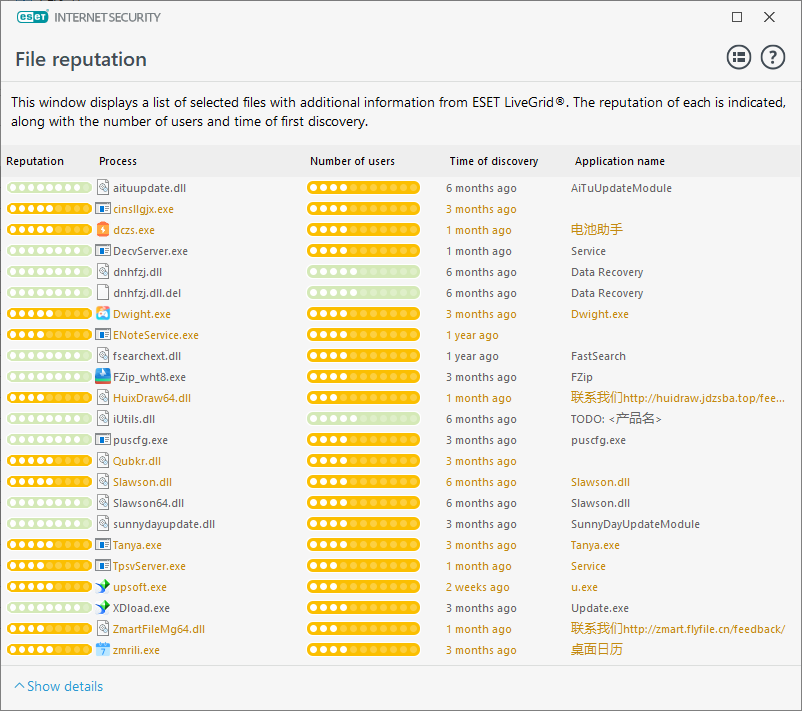The image size is (802, 711).
Task: Select the Slawson.dll file icon
Action: [103, 481]
